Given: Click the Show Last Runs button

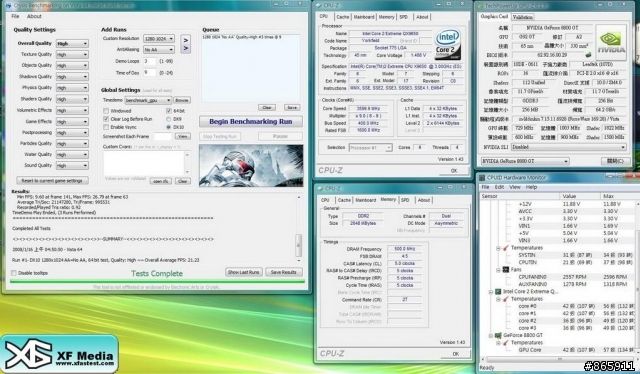Looking at the screenshot, I should [243, 272].
